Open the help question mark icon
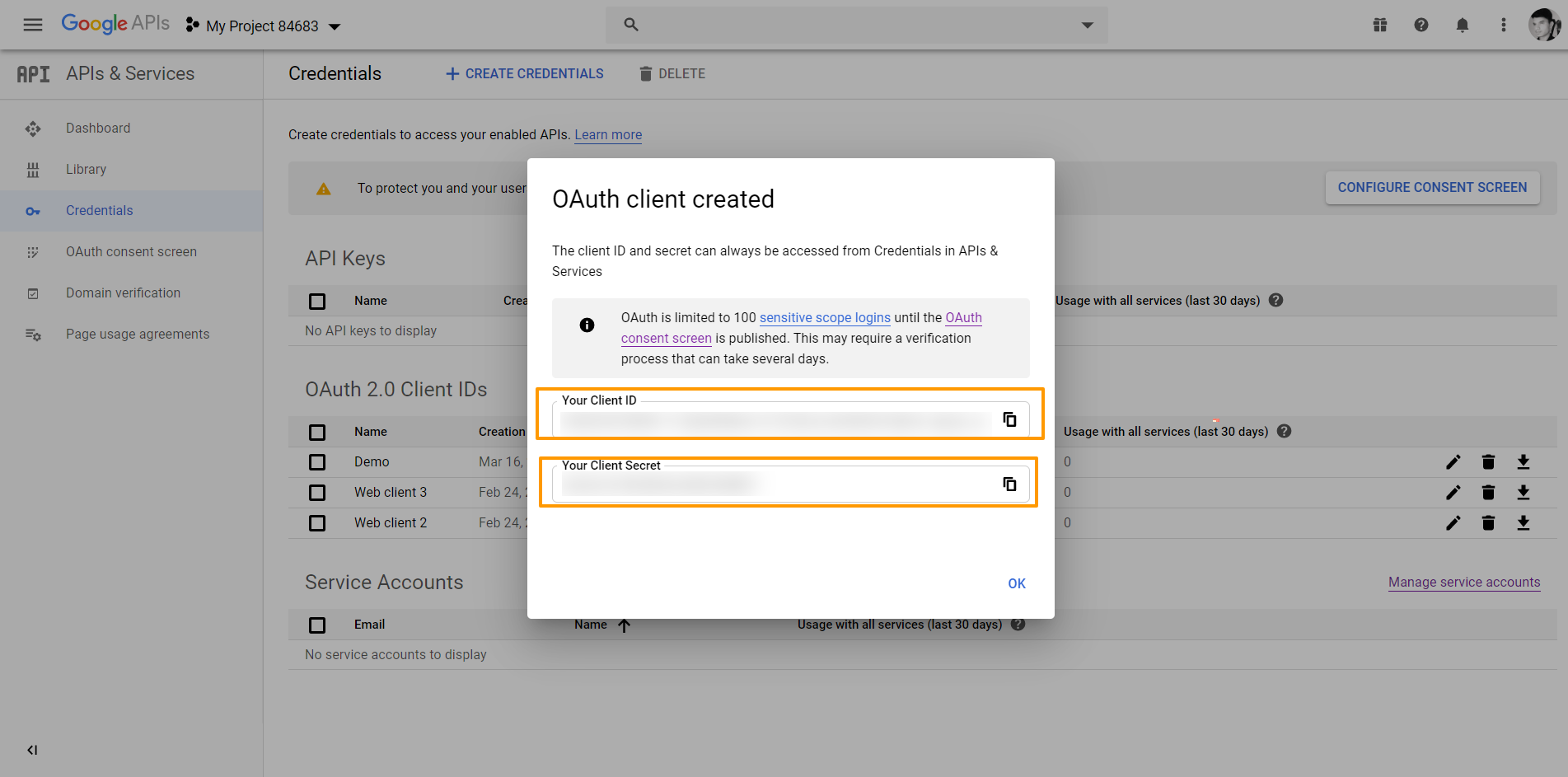 (x=1421, y=25)
